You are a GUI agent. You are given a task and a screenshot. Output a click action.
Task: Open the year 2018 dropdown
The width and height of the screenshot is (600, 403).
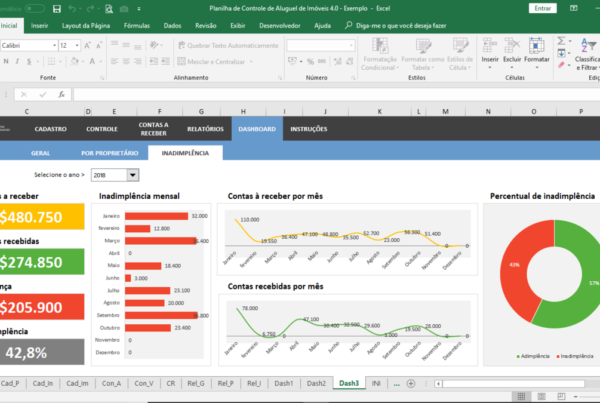(x=133, y=175)
